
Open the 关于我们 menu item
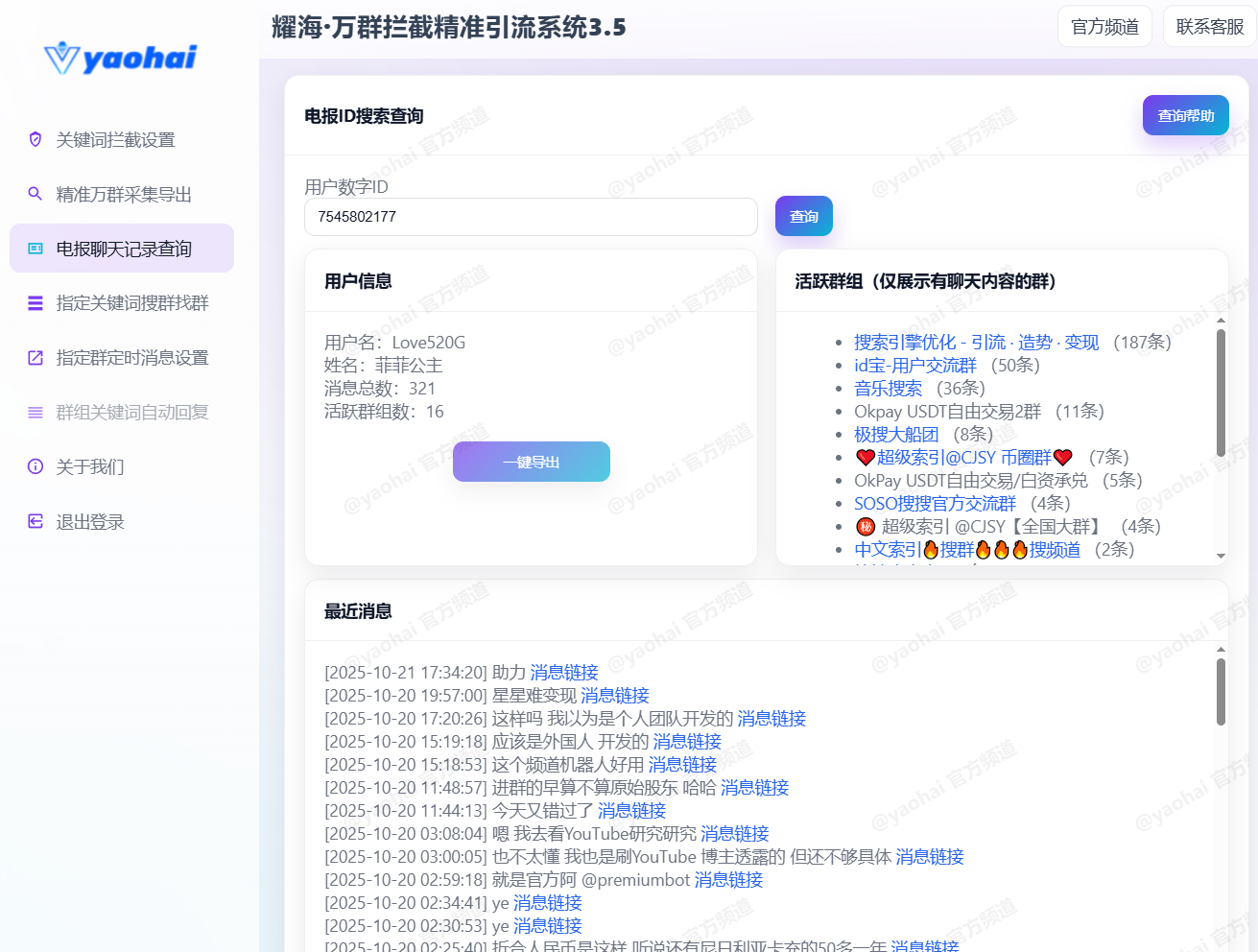[x=90, y=467]
